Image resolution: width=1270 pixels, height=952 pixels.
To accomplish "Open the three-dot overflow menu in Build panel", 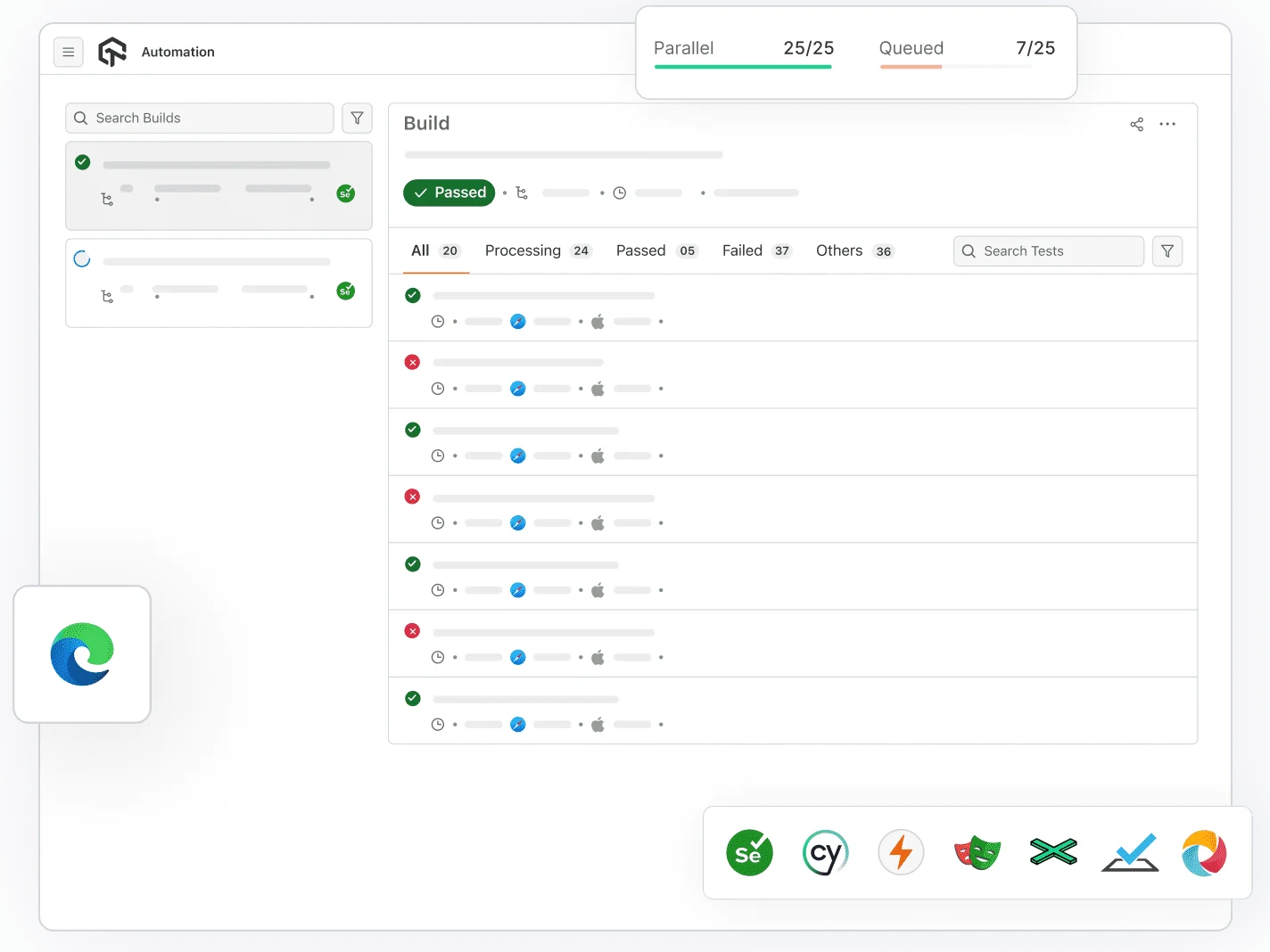I will (1167, 124).
